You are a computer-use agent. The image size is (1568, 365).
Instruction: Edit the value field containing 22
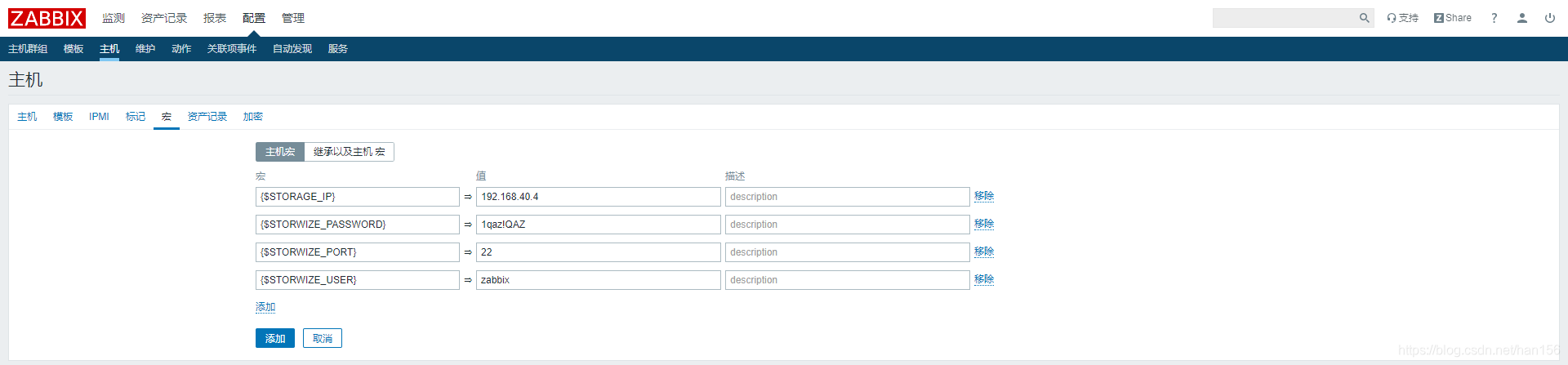click(x=599, y=252)
